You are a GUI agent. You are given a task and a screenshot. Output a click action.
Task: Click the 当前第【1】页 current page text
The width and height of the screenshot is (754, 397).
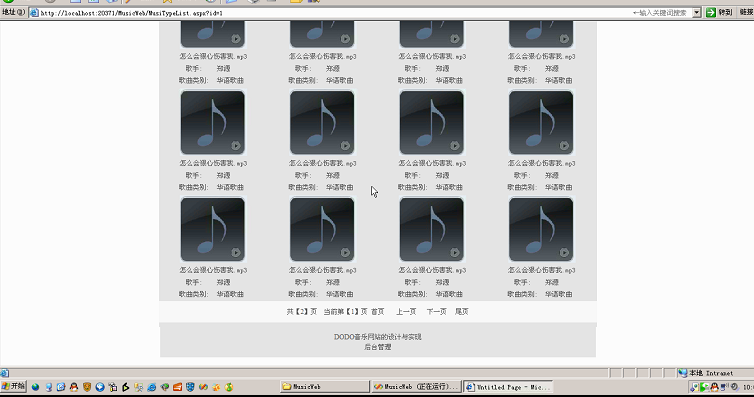pos(345,311)
